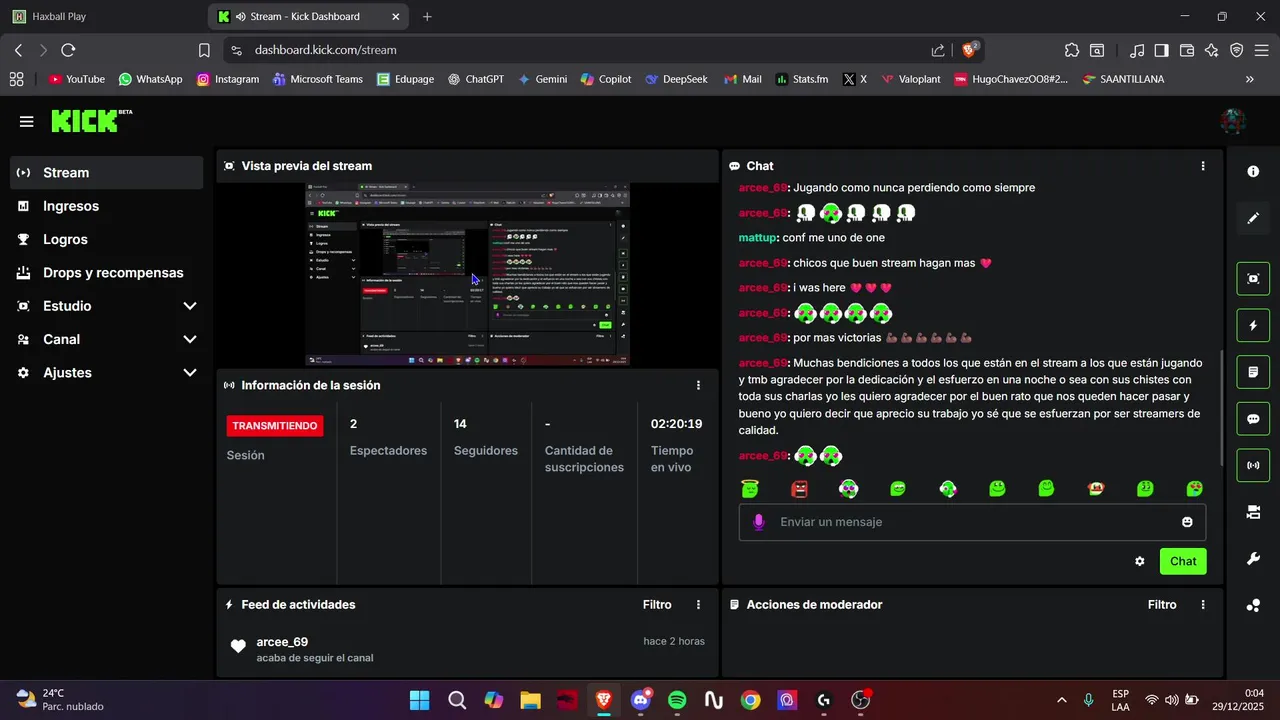Open Acciones de moderador three-dot menu

[x=1203, y=605]
